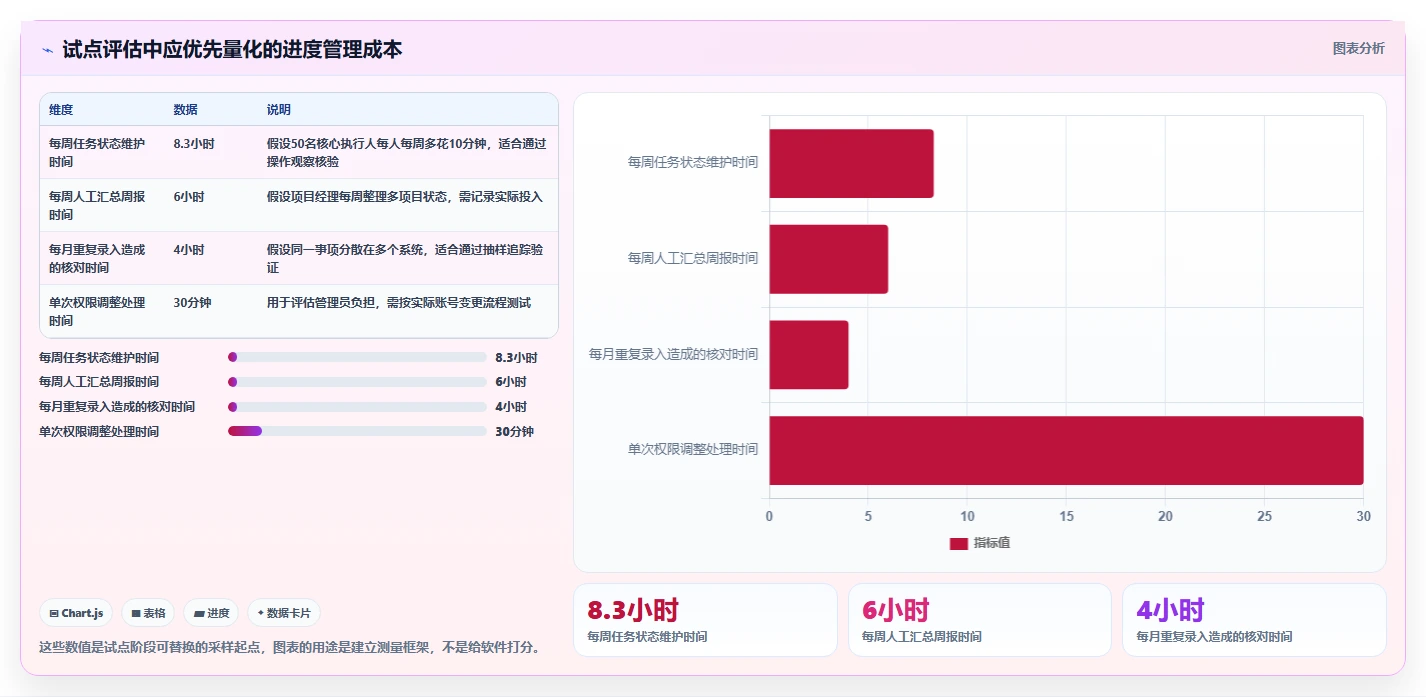Click the 指标值 legend text
The height and width of the screenshot is (697, 1426).
tap(992, 543)
